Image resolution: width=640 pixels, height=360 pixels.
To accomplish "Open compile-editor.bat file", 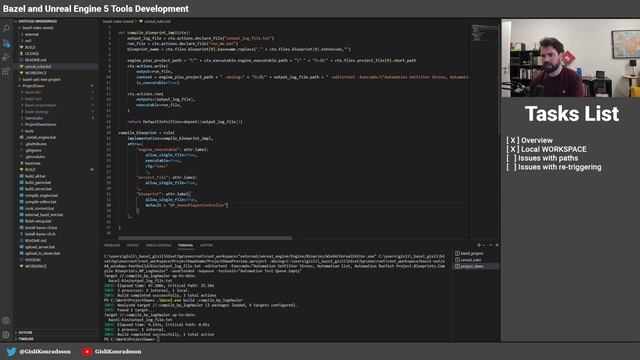I will tap(40, 202).
